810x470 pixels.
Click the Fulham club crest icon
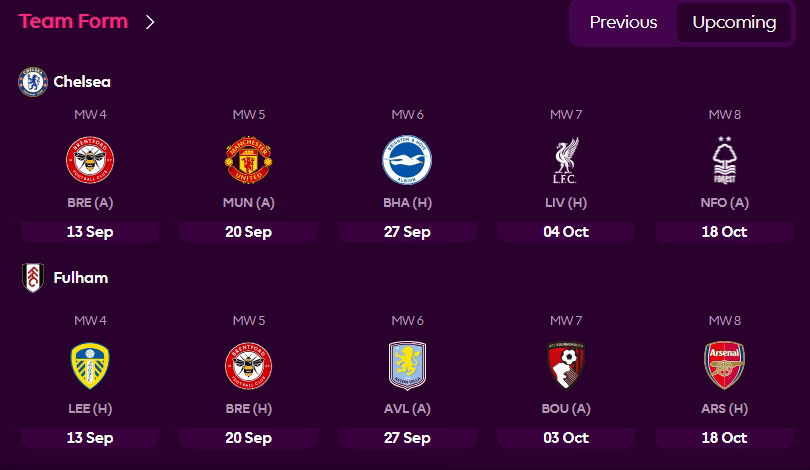coord(33,277)
